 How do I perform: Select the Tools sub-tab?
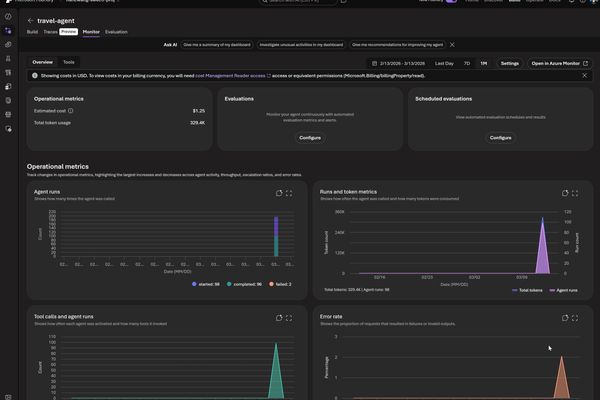click(x=69, y=62)
